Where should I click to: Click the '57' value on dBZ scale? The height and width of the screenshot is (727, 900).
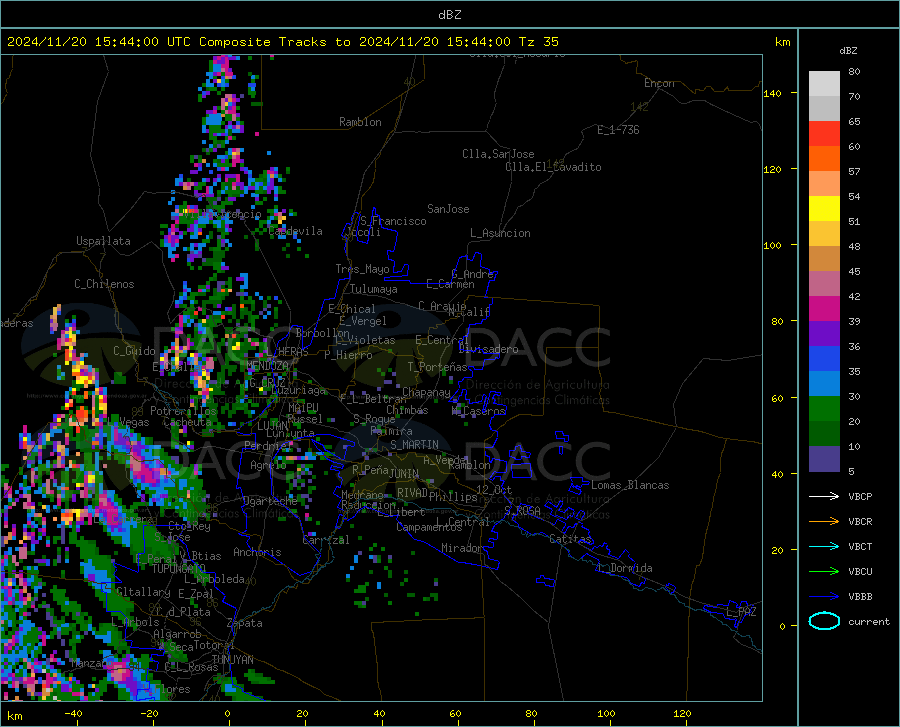pos(854,172)
